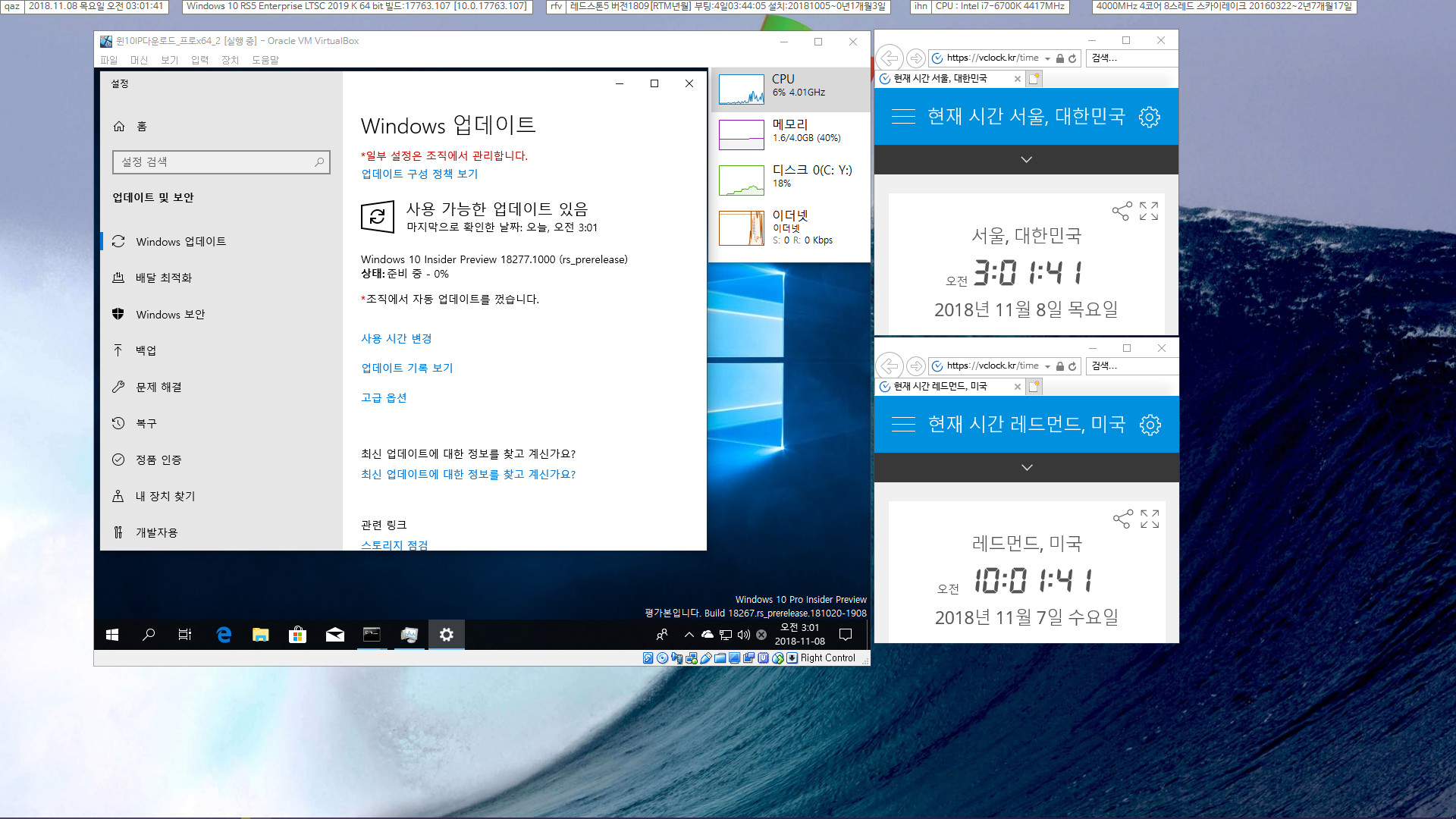1456x819 pixels.
Task: Expand dark bar chevron in Seoul window
Action: coord(1026,160)
